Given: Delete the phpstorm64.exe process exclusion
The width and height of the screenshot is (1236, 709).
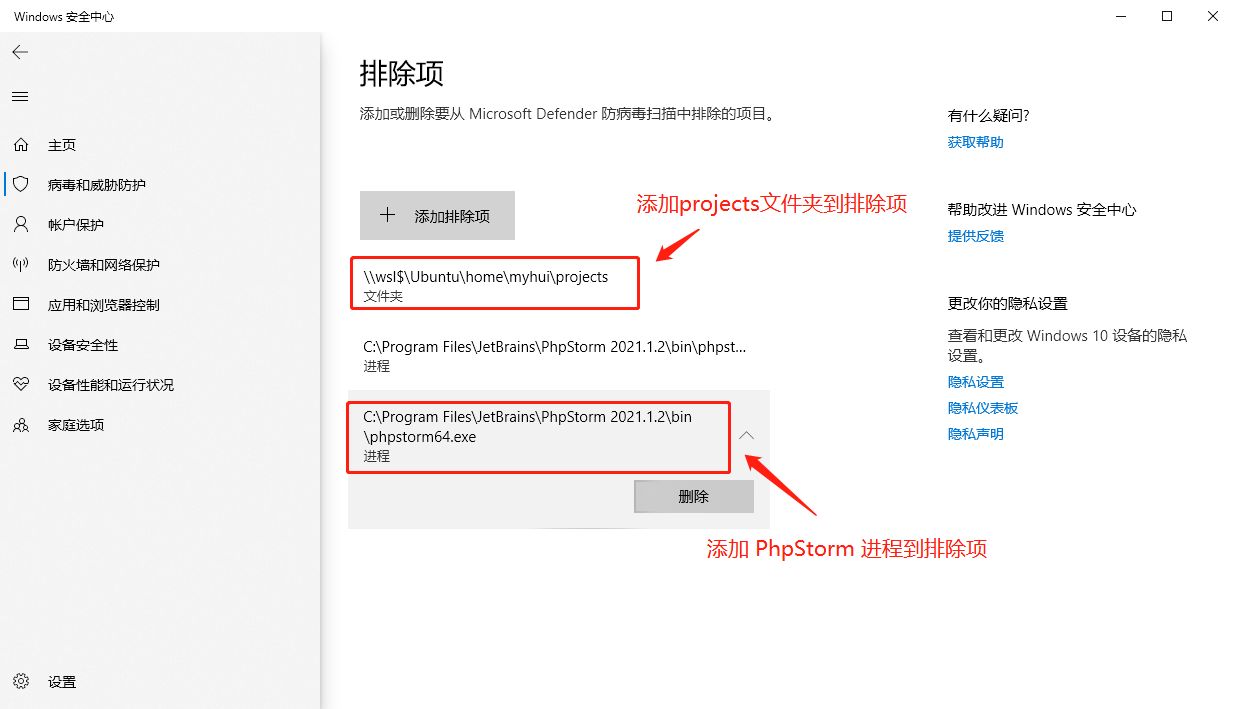Looking at the screenshot, I should 693,496.
